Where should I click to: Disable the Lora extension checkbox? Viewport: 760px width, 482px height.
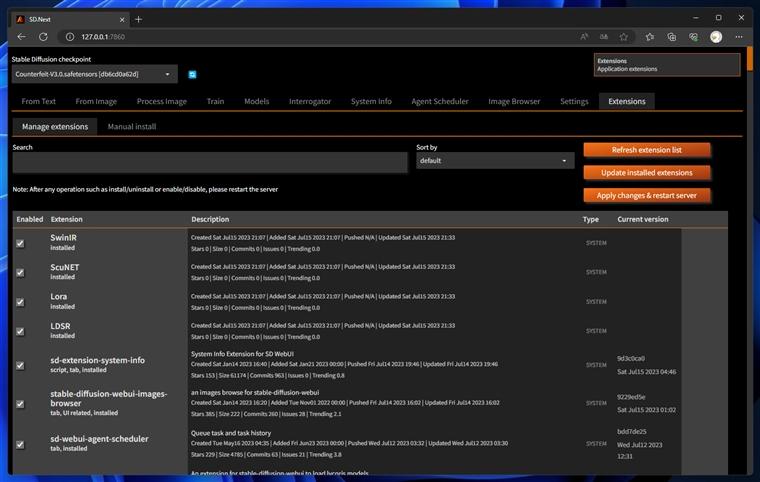pos(20,302)
